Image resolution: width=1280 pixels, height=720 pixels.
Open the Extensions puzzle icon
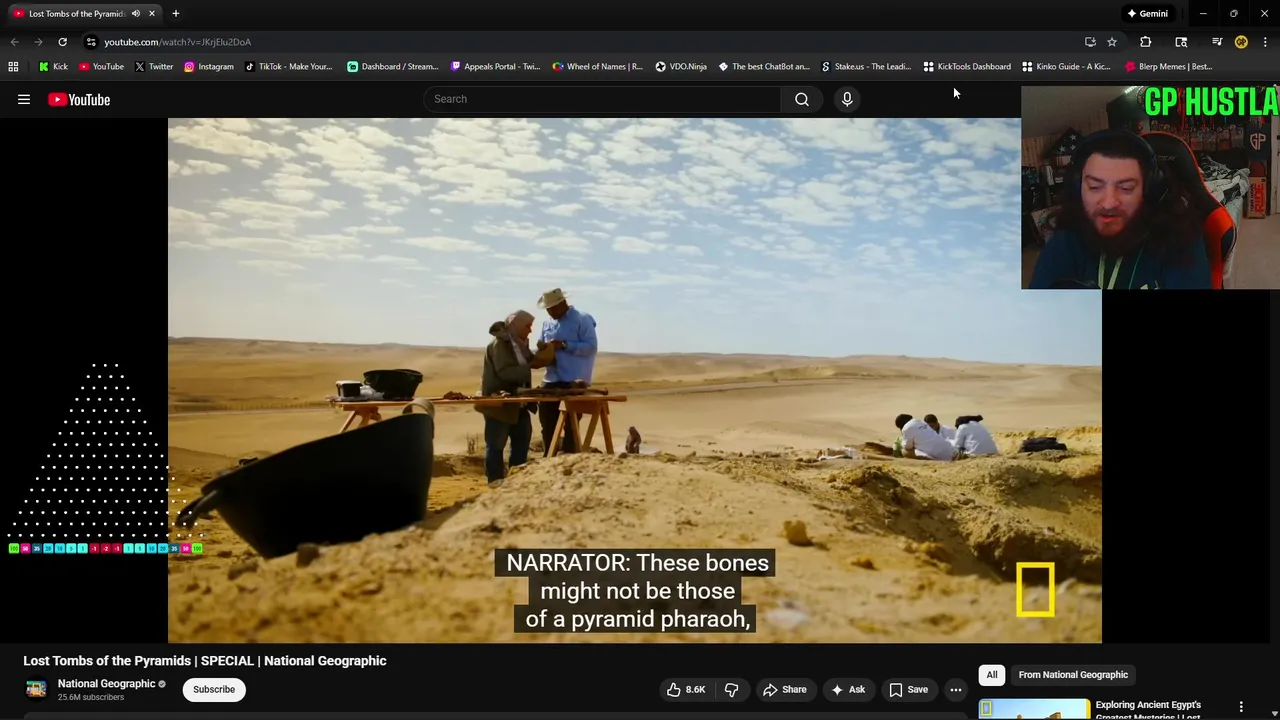[x=1145, y=42]
